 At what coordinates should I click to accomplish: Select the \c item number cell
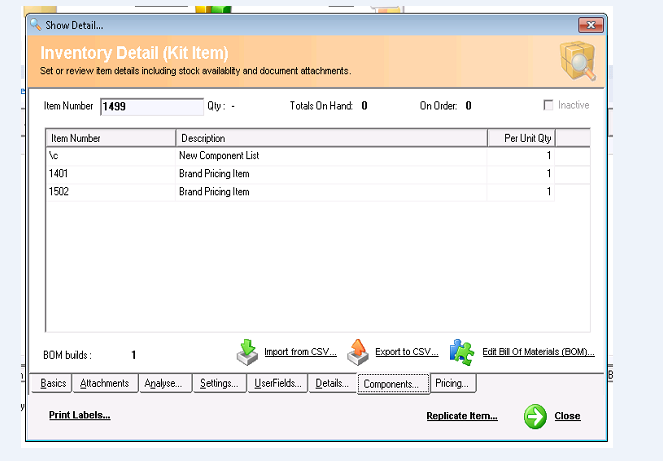111,156
